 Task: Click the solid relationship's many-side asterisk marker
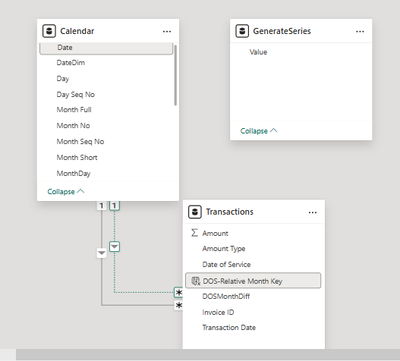[179, 305]
